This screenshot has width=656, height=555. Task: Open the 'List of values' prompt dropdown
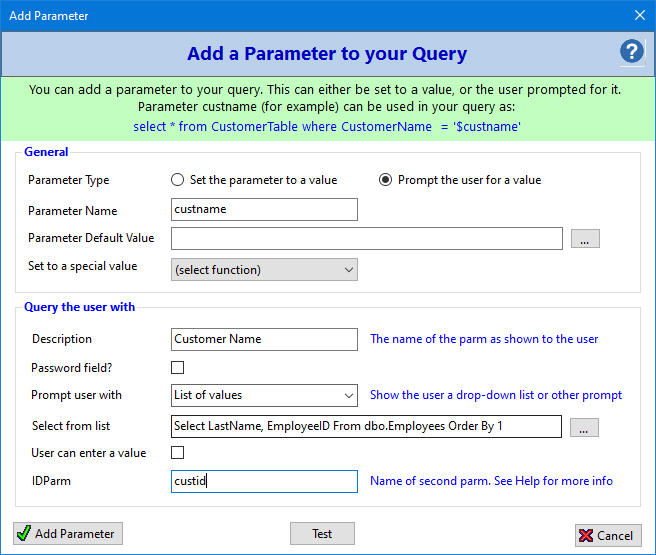(x=264, y=395)
